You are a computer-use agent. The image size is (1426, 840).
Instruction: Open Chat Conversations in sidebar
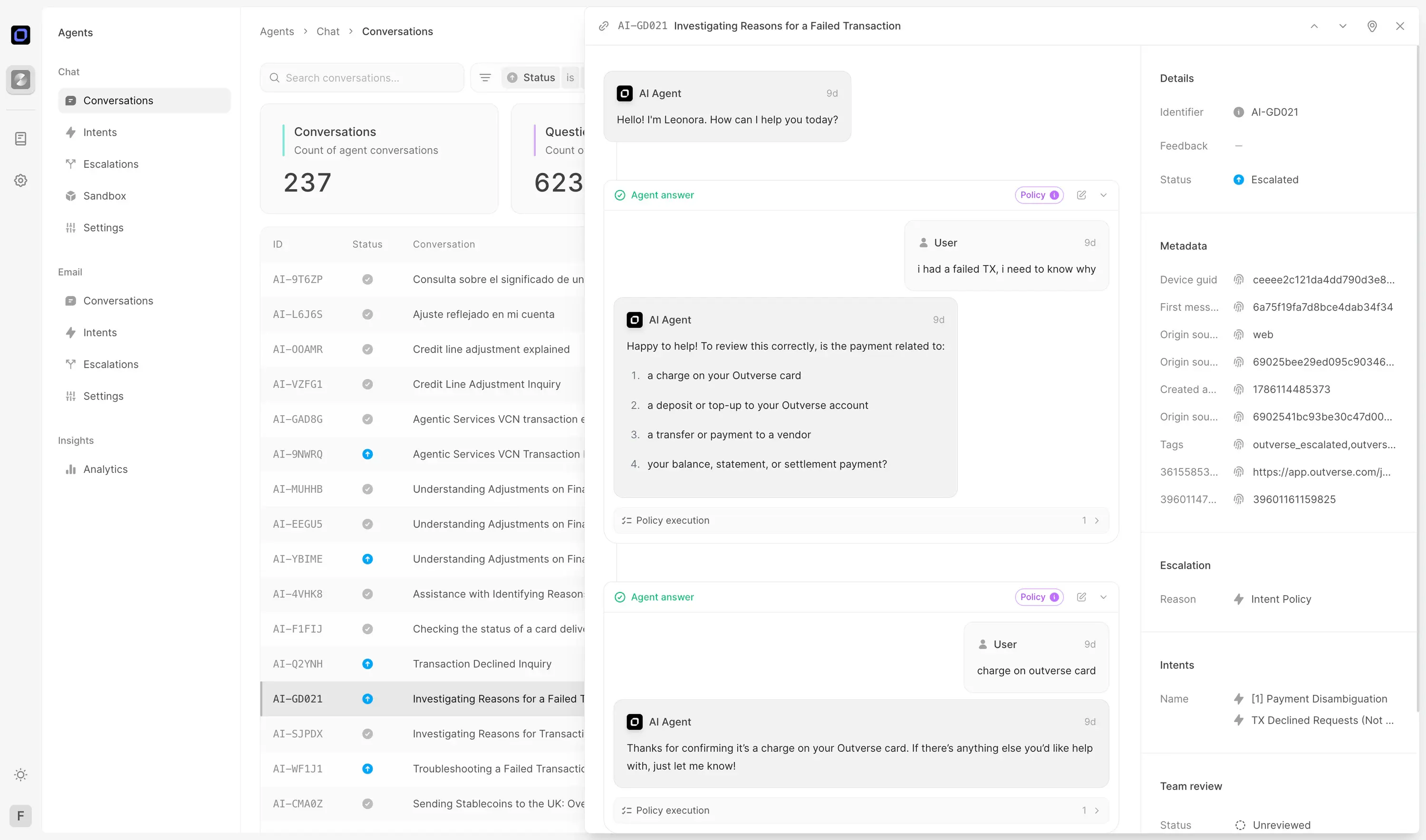pyautogui.click(x=145, y=101)
